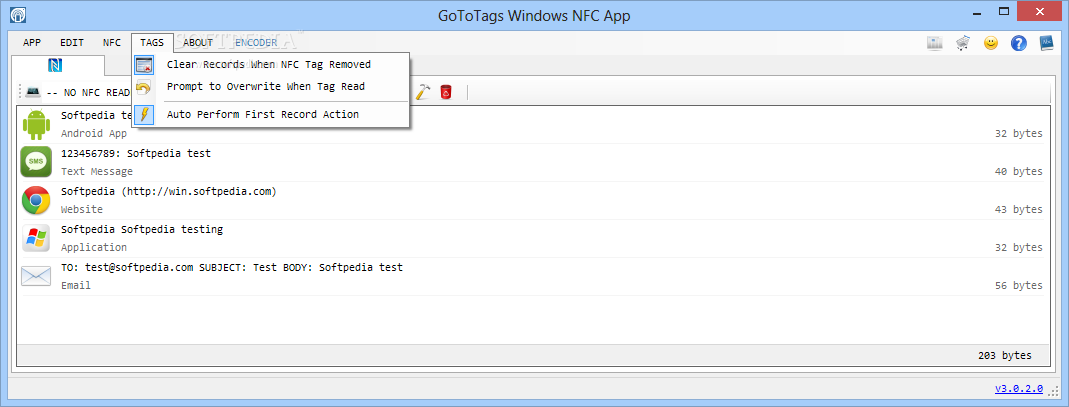Click the Chrome website record icon
This screenshot has width=1069, height=407.
(35, 200)
